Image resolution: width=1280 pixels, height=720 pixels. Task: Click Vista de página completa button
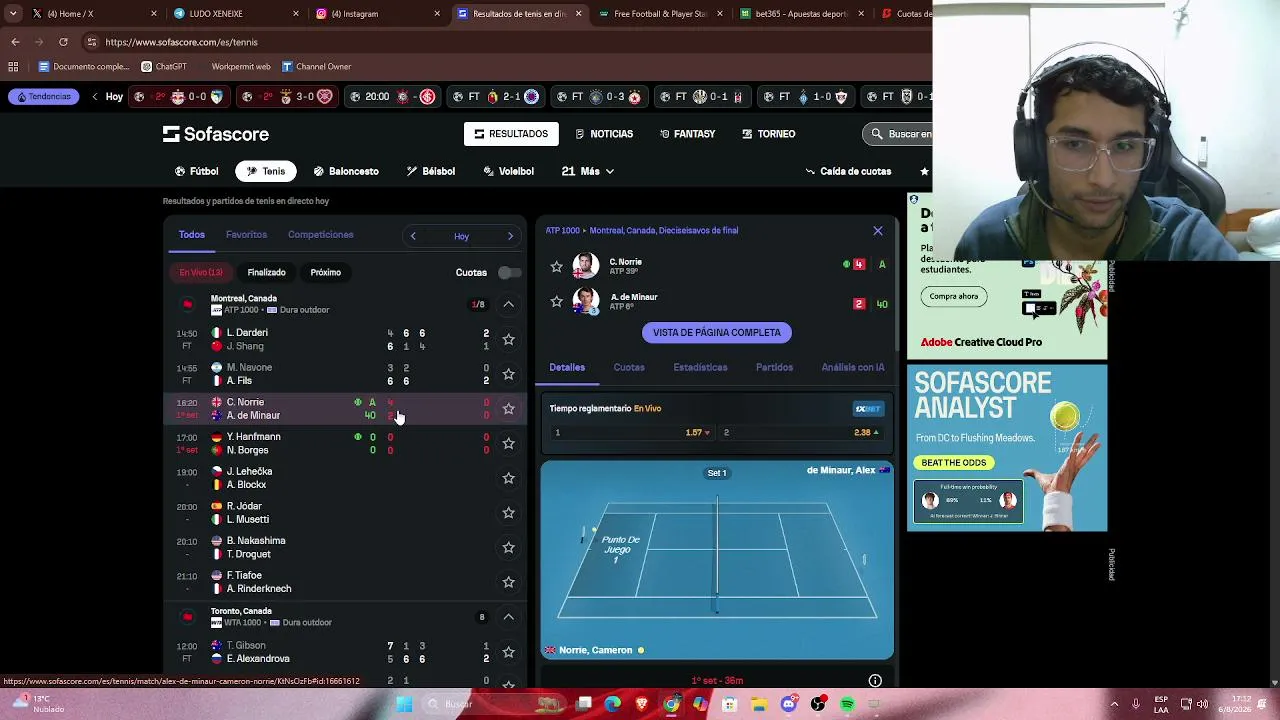717,333
